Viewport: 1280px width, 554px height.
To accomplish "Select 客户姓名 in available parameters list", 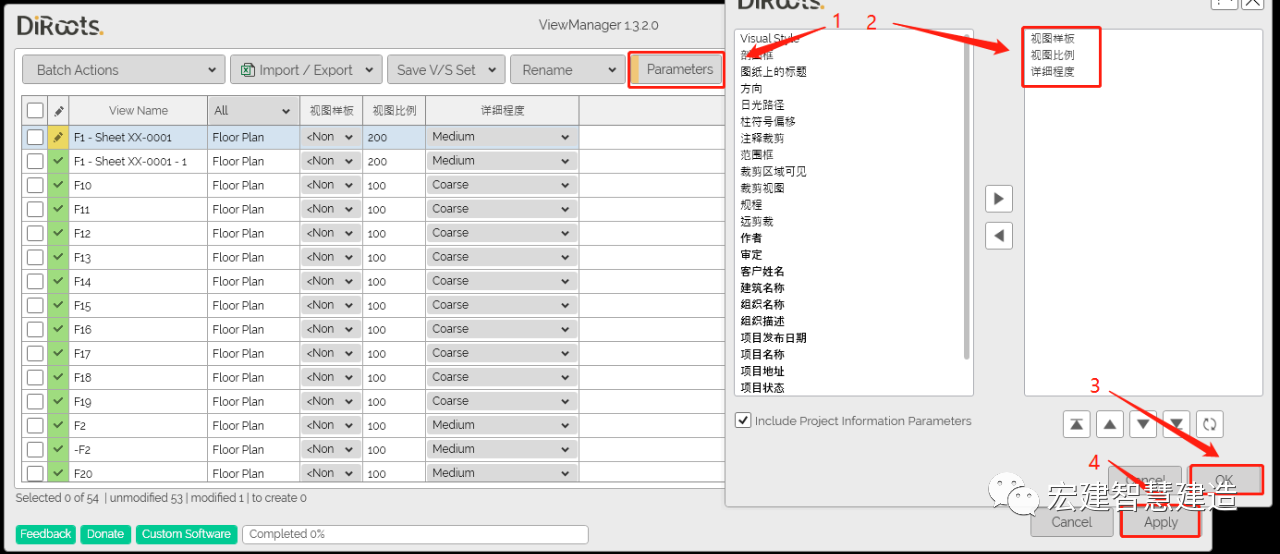I will click(x=762, y=271).
